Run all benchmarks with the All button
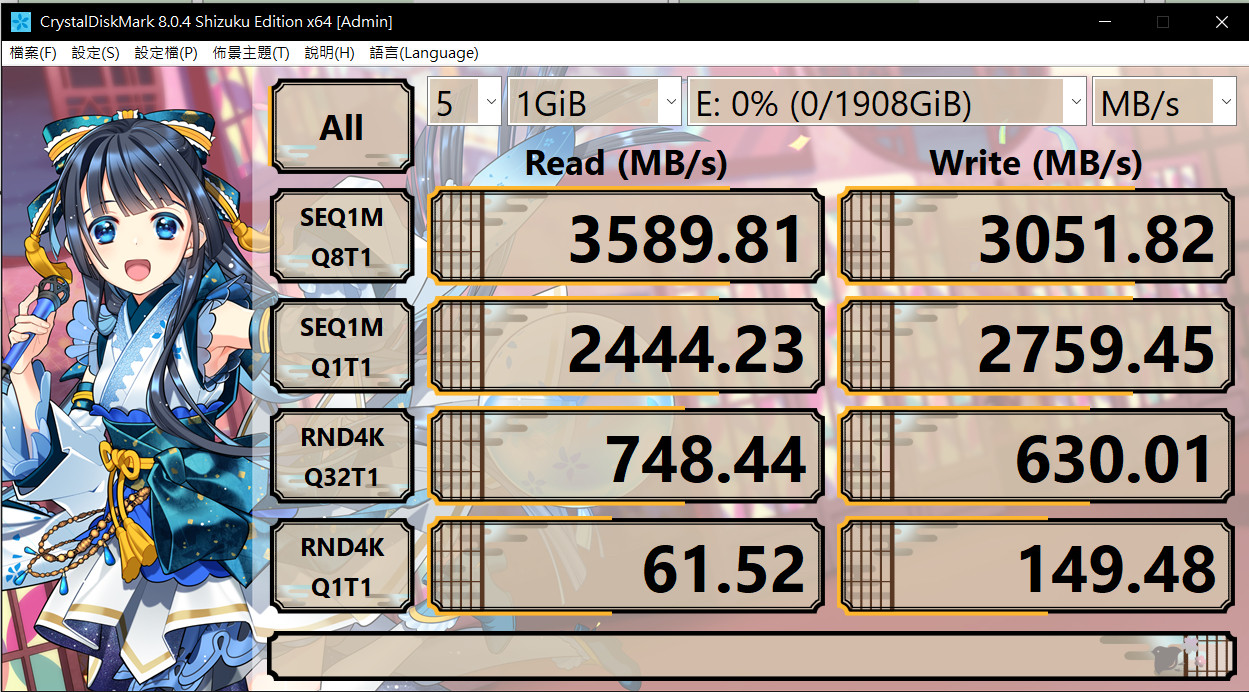Screen dimensions: 1249x692 (x=342, y=127)
